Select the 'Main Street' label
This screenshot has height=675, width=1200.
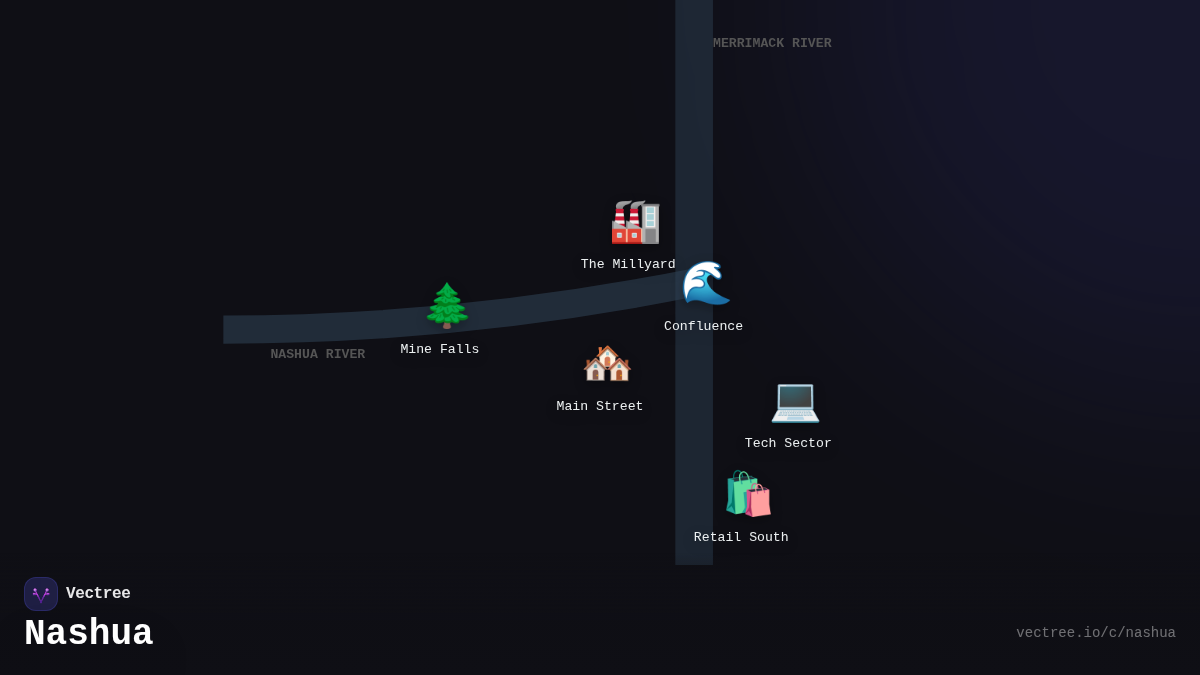click(600, 407)
